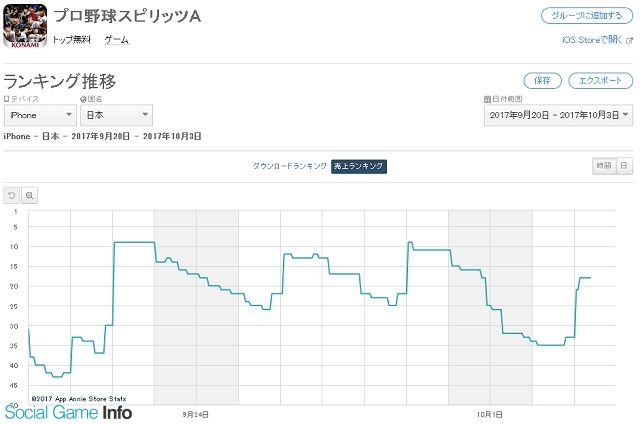Click the Pro Yakyuu Spirits A app icon
Screen dimensions: 640x425
pyautogui.click(x=25, y=26)
